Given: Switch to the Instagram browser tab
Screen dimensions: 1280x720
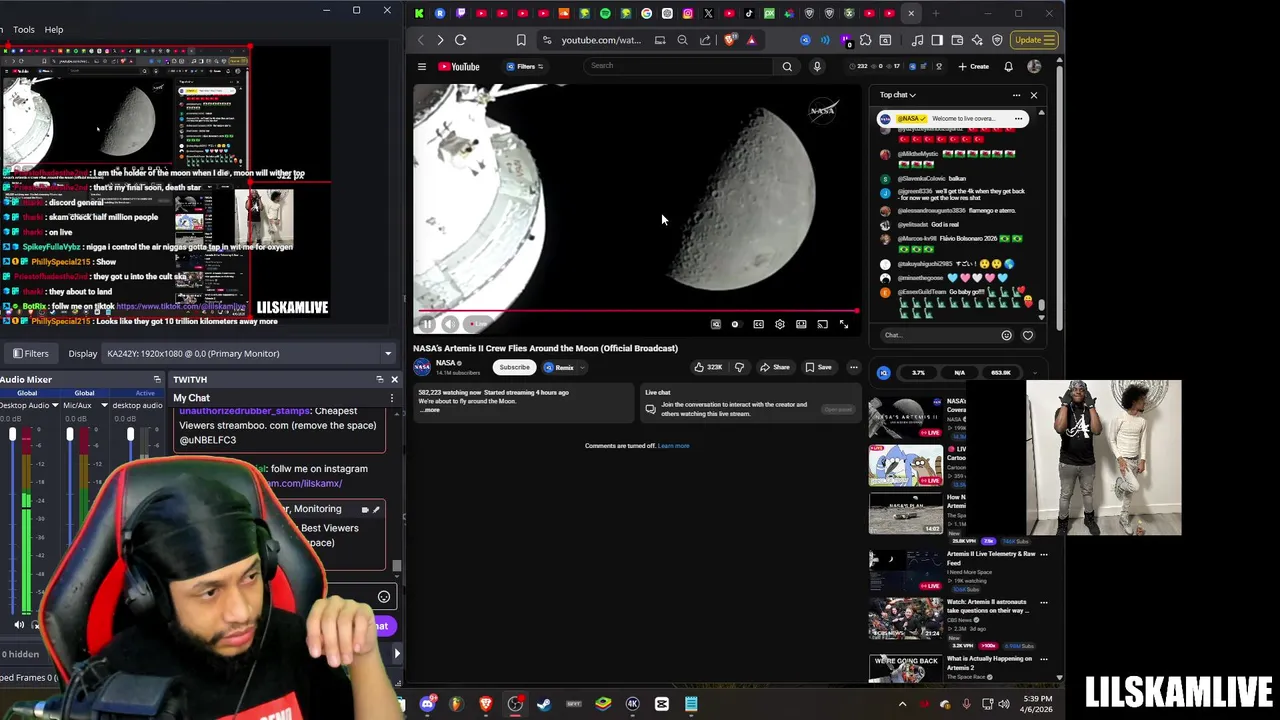Looking at the screenshot, I should 688,13.
